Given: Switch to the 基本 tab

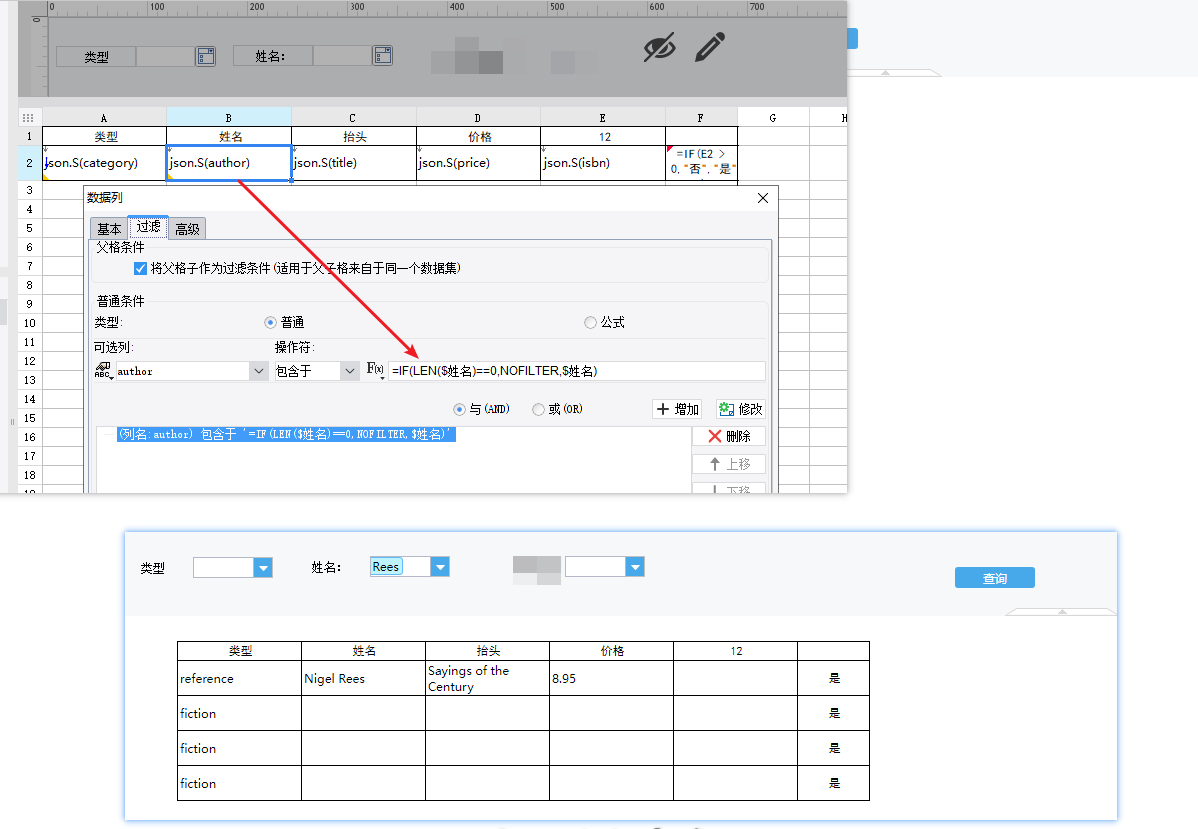Looking at the screenshot, I should (109, 229).
